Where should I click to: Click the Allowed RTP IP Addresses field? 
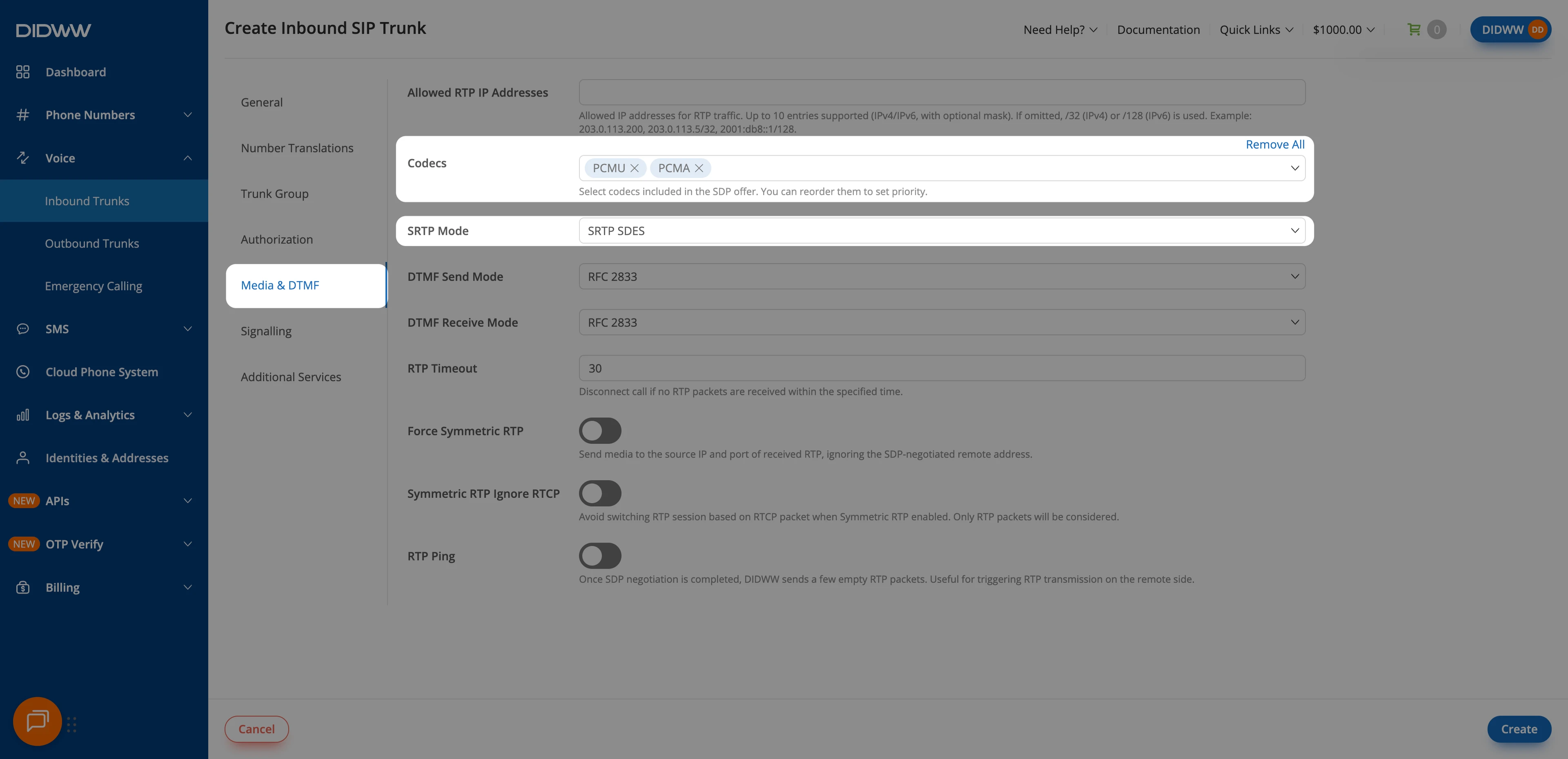click(942, 92)
